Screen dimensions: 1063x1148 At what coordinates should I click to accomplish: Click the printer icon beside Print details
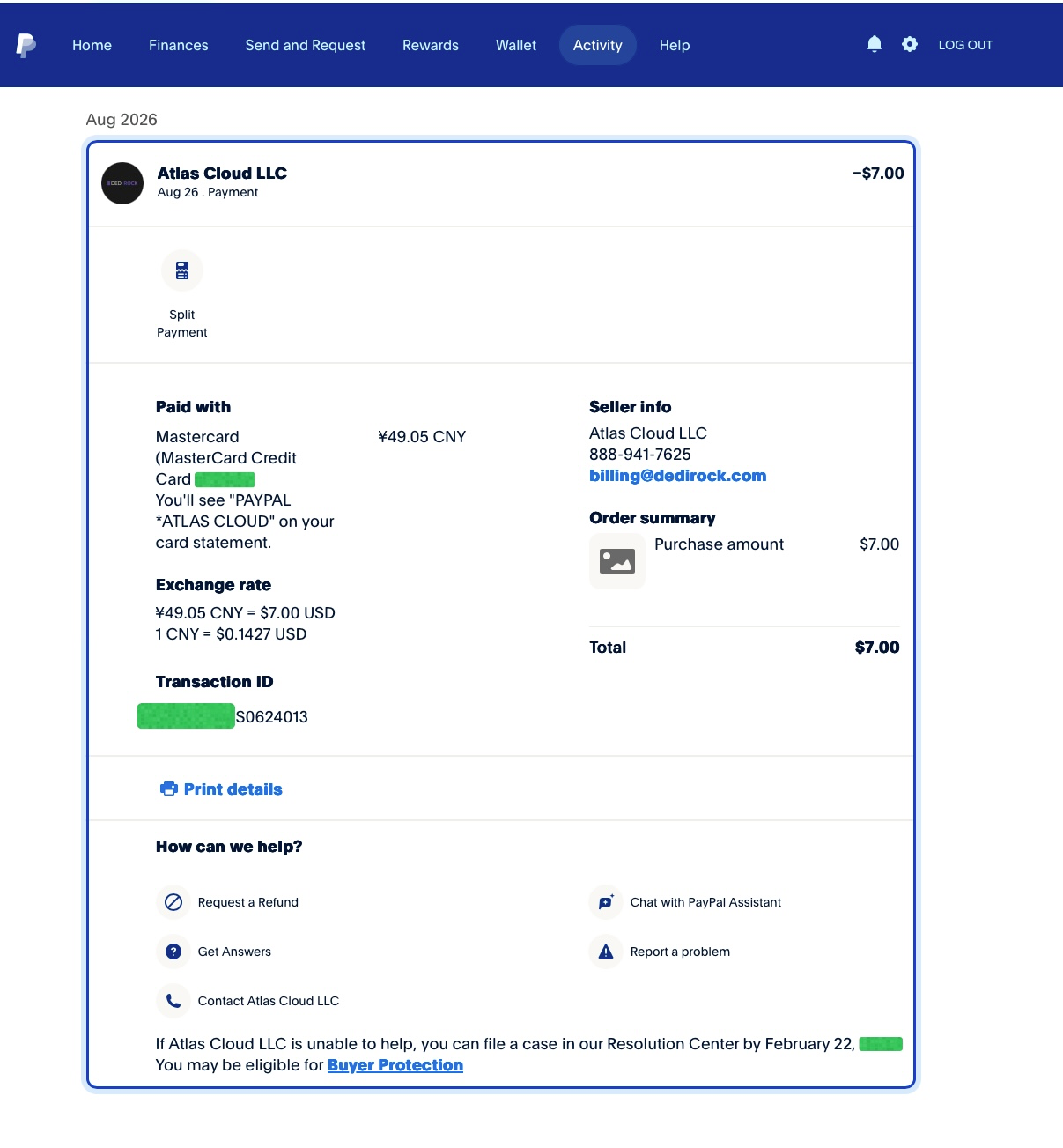pos(168,789)
